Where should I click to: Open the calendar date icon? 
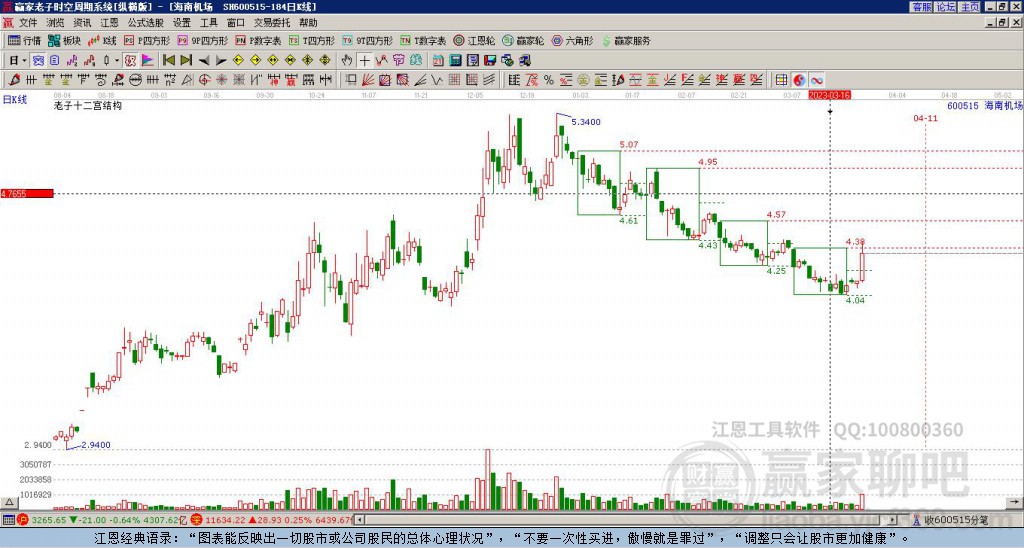coord(438,61)
